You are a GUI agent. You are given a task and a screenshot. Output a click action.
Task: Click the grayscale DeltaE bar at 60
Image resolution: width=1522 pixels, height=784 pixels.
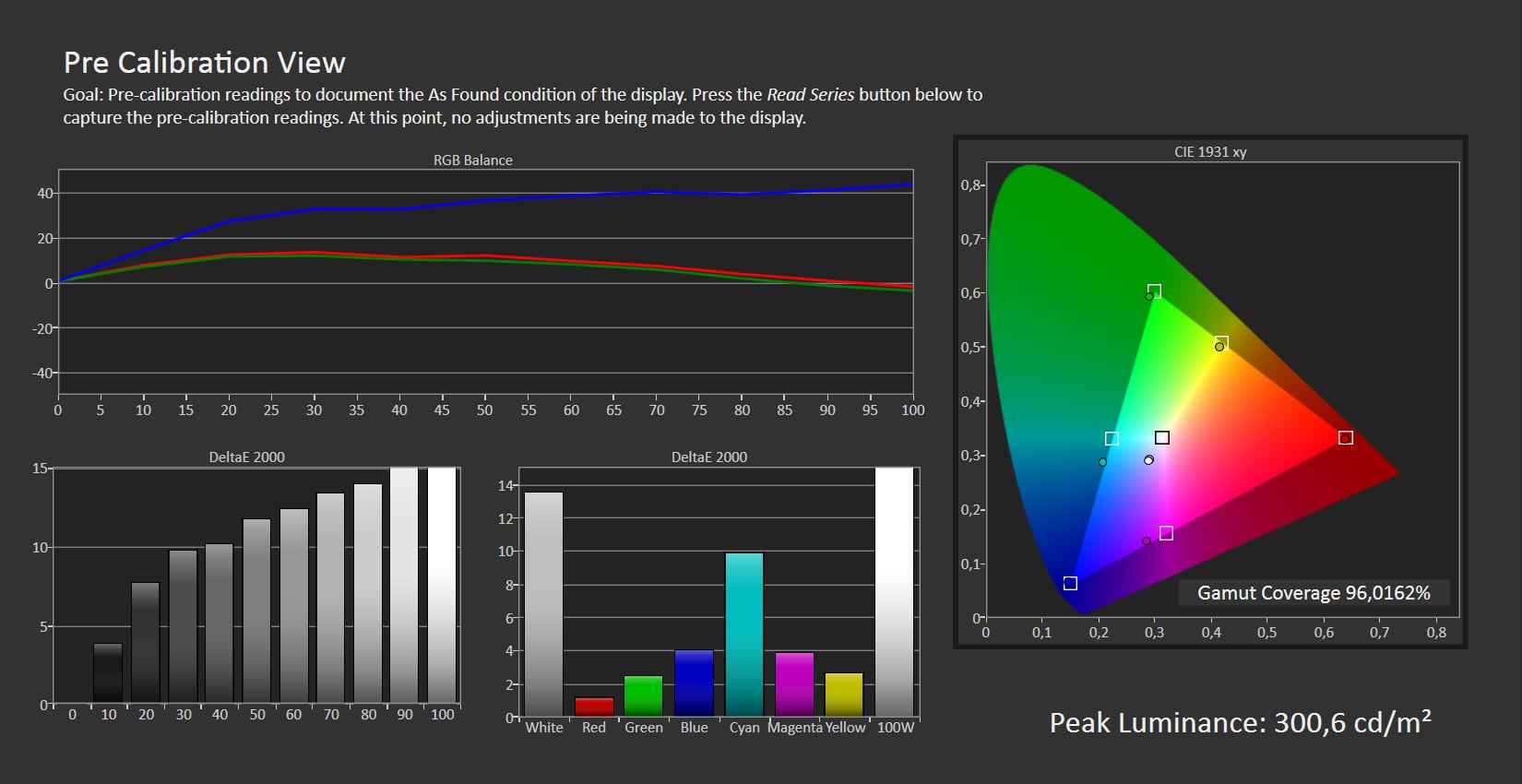tap(294, 606)
